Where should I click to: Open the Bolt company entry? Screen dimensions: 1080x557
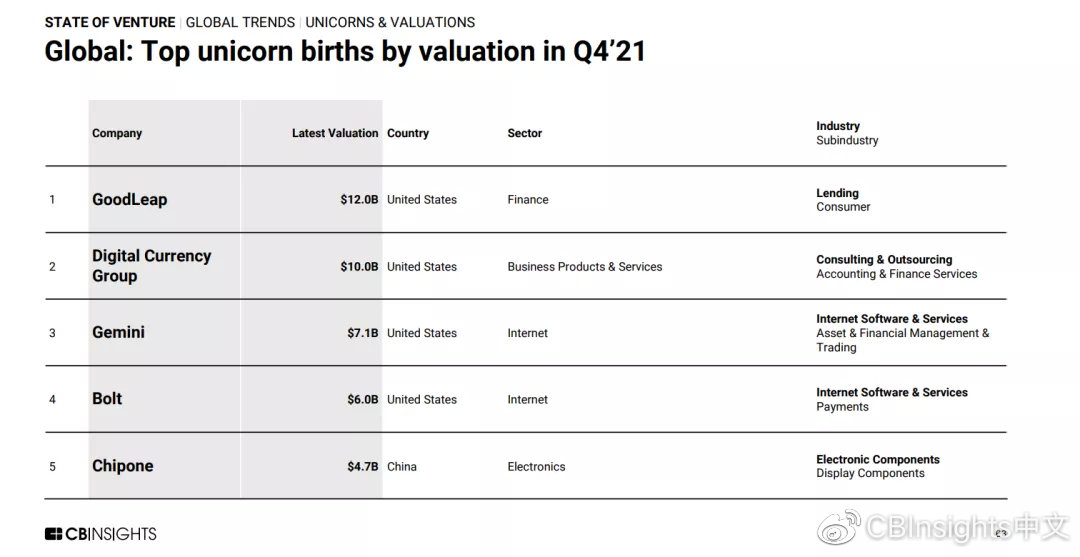[x=107, y=398]
